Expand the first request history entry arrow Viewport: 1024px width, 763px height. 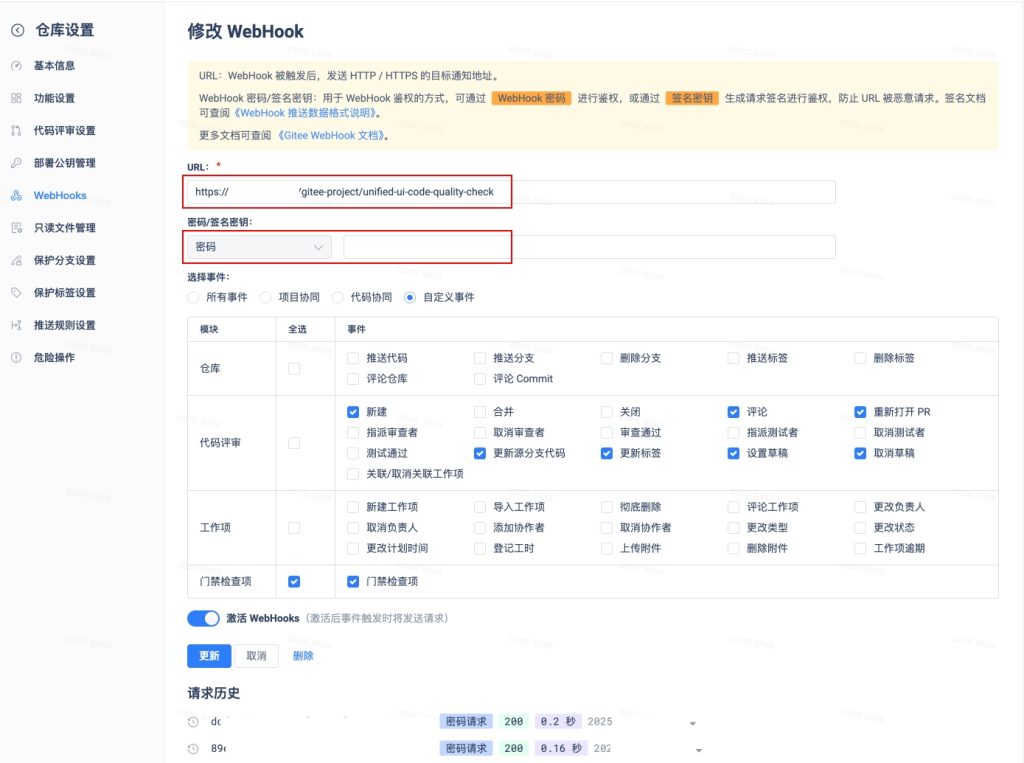(x=692, y=723)
